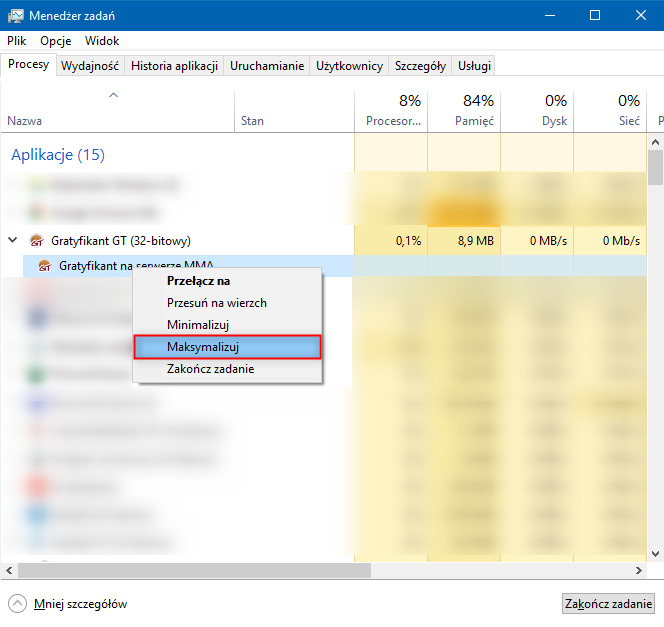The image size is (664, 627).
Task: Sort processes by Nazwa column
Action: pos(117,111)
